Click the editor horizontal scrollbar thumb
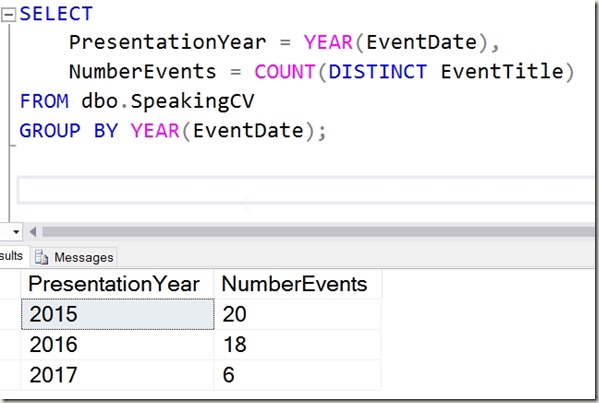This screenshot has width=599, height=403. pyautogui.click(x=318, y=231)
